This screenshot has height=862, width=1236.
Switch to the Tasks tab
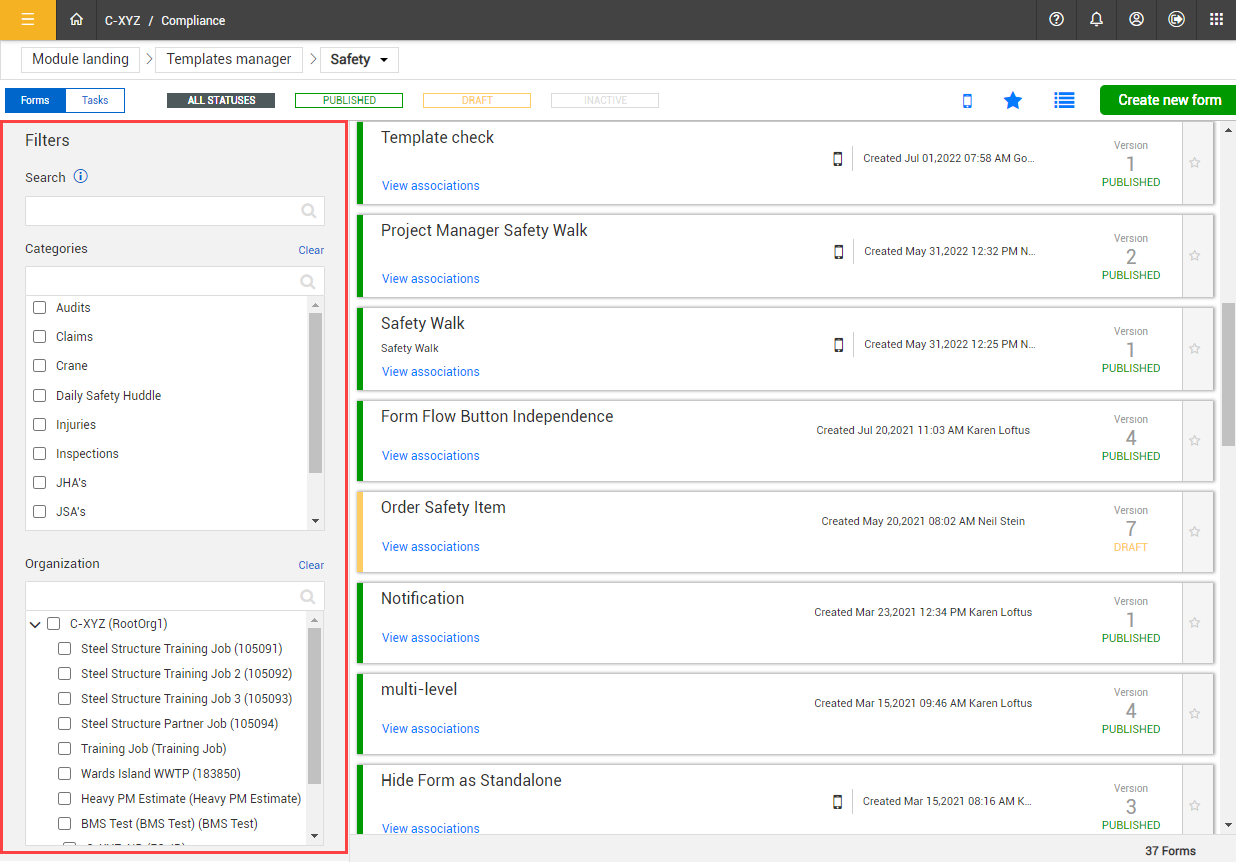coord(94,100)
